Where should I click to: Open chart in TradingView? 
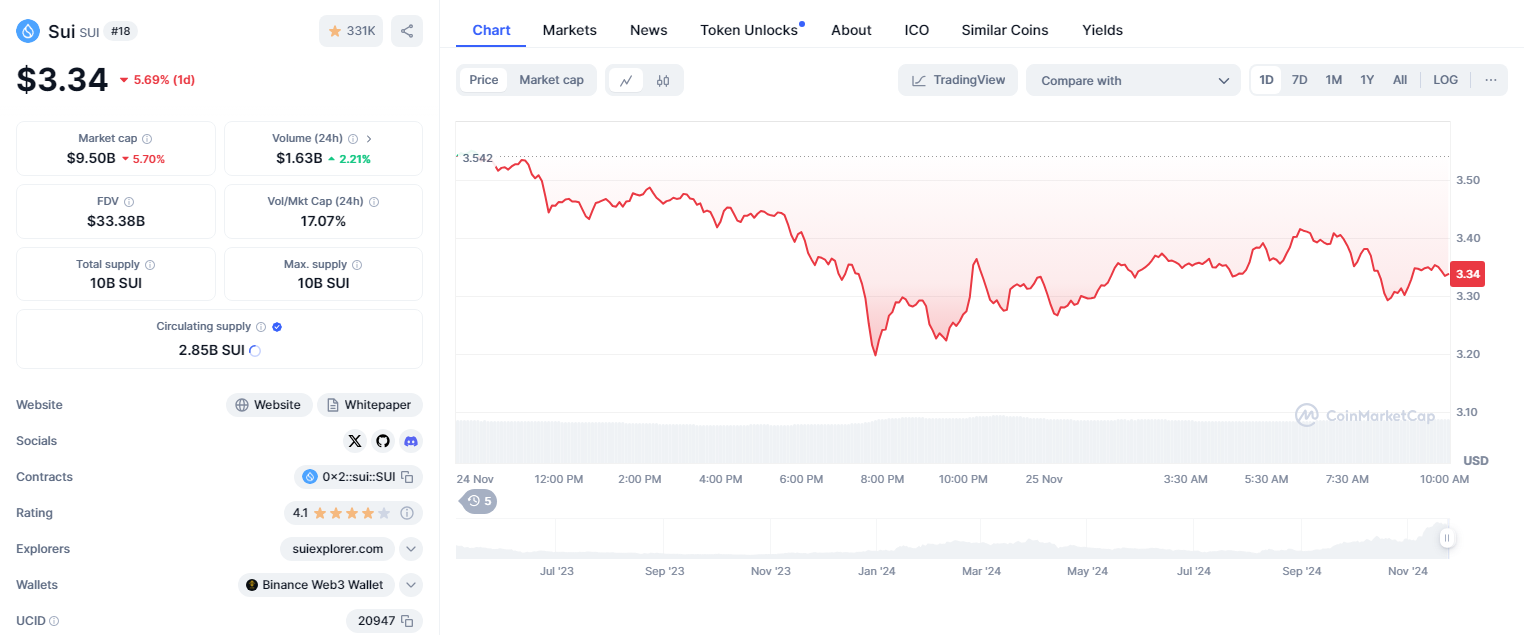957,79
